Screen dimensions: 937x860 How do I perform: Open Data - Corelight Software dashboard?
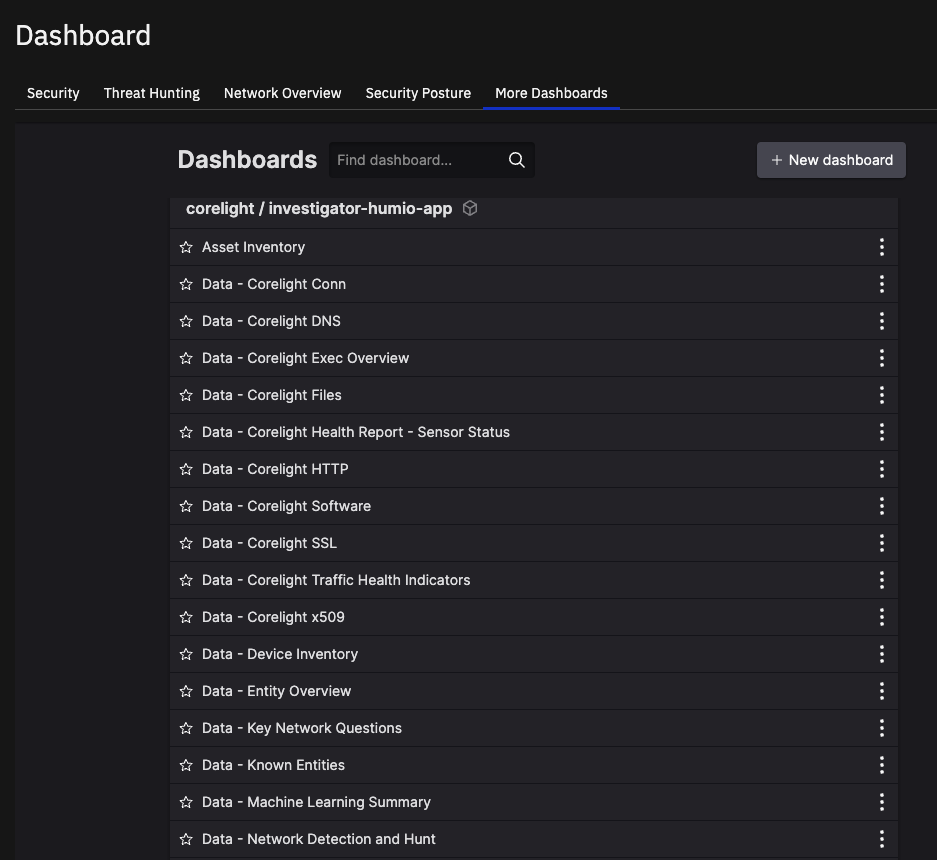pyautogui.click(x=286, y=507)
